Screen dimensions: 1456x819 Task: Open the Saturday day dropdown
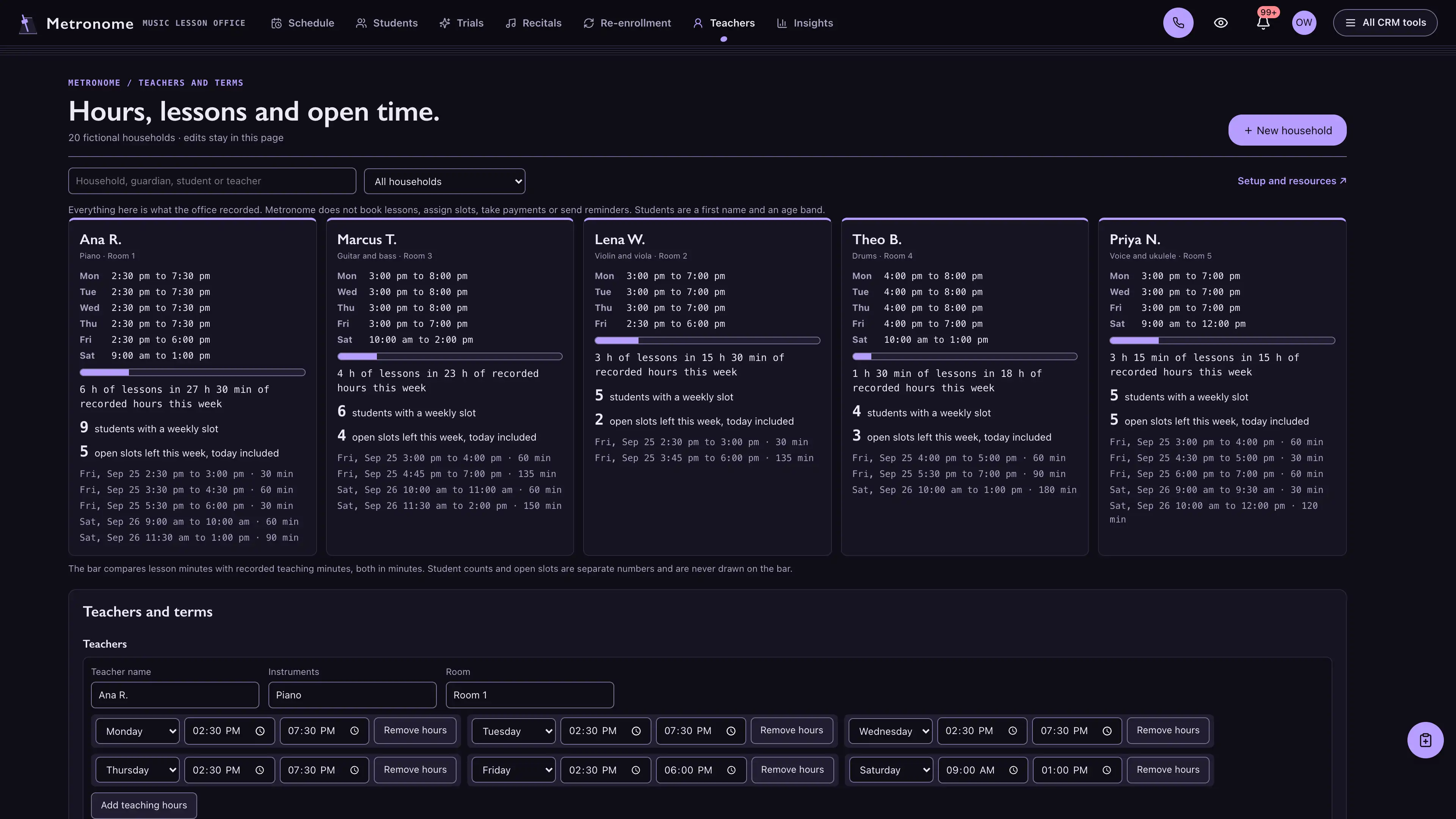(891, 770)
